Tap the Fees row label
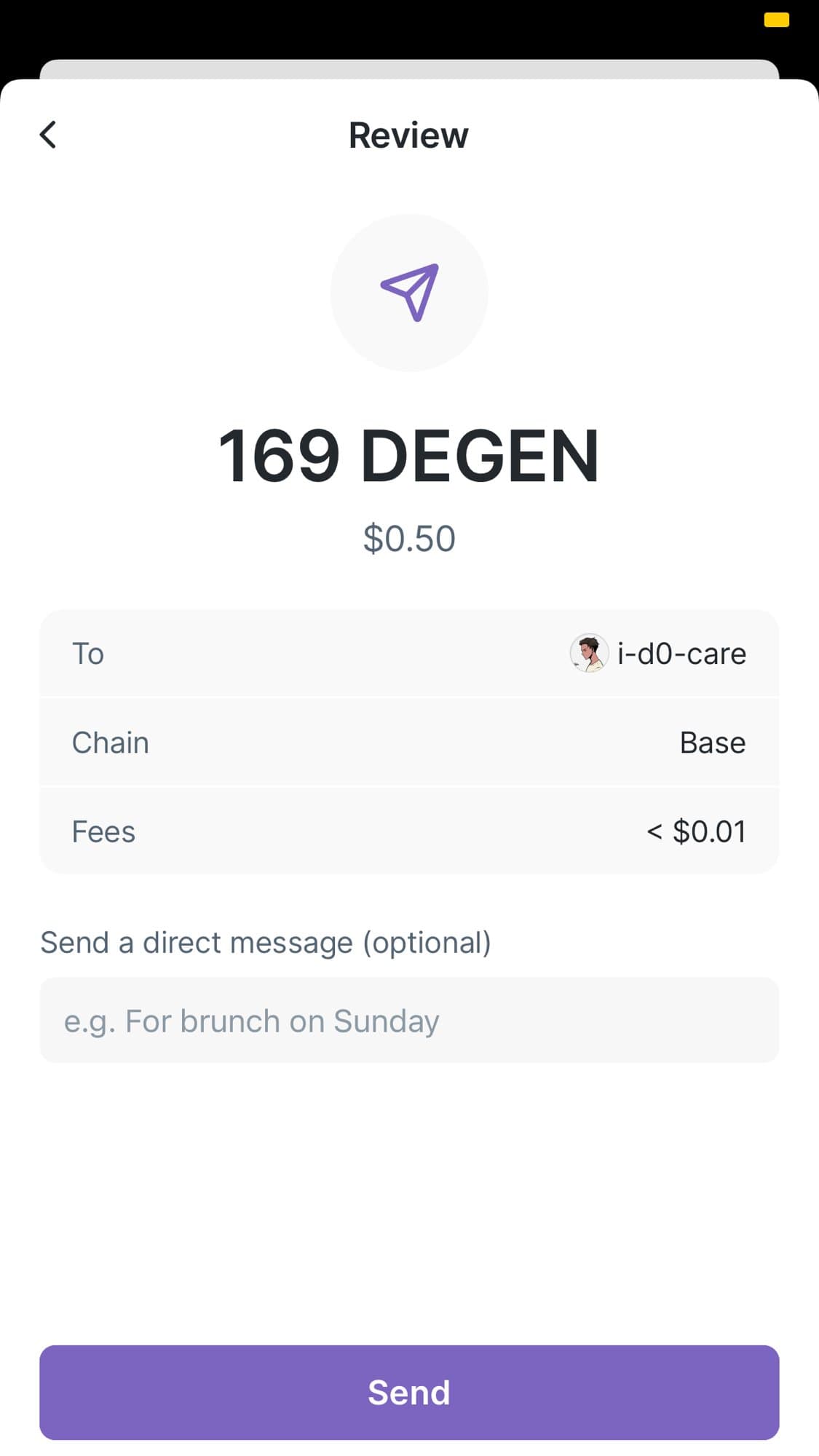819x1456 pixels. tap(103, 831)
